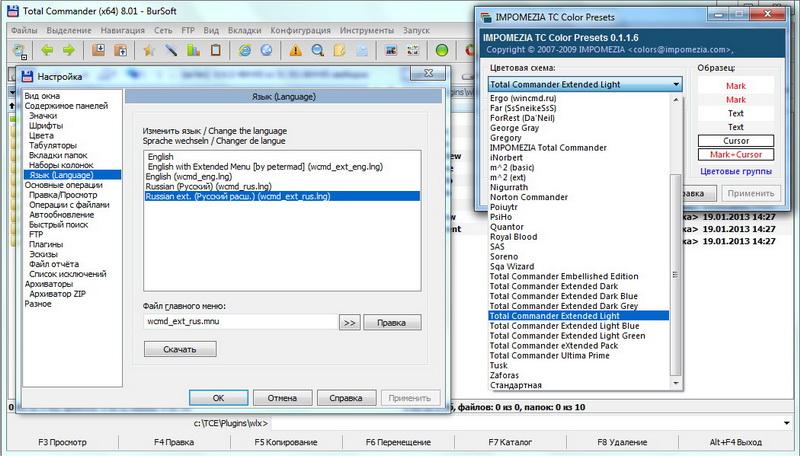Select Вид окна in the settings tree
Image resolution: width=800 pixels, height=456 pixels.
(x=42, y=96)
